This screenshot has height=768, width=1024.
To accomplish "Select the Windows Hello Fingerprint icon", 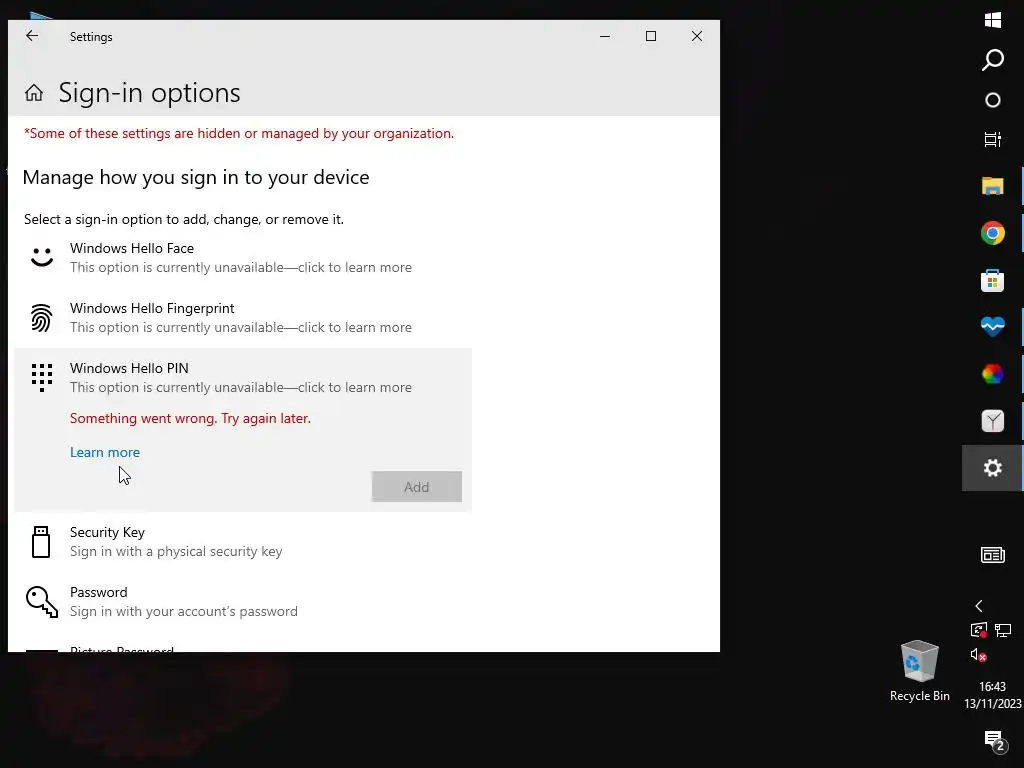I will point(42,317).
